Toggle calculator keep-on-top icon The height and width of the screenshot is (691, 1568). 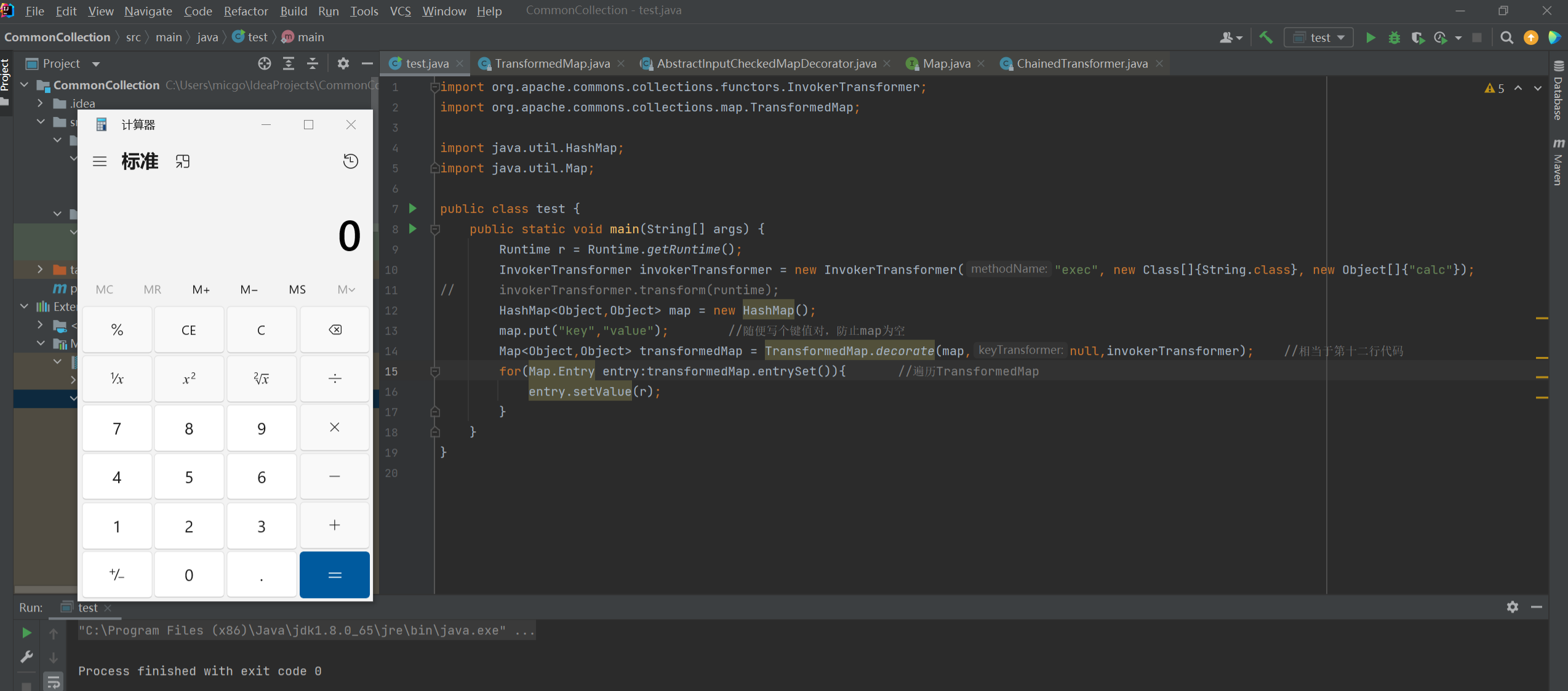pyautogui.click(x=183, y=161)
